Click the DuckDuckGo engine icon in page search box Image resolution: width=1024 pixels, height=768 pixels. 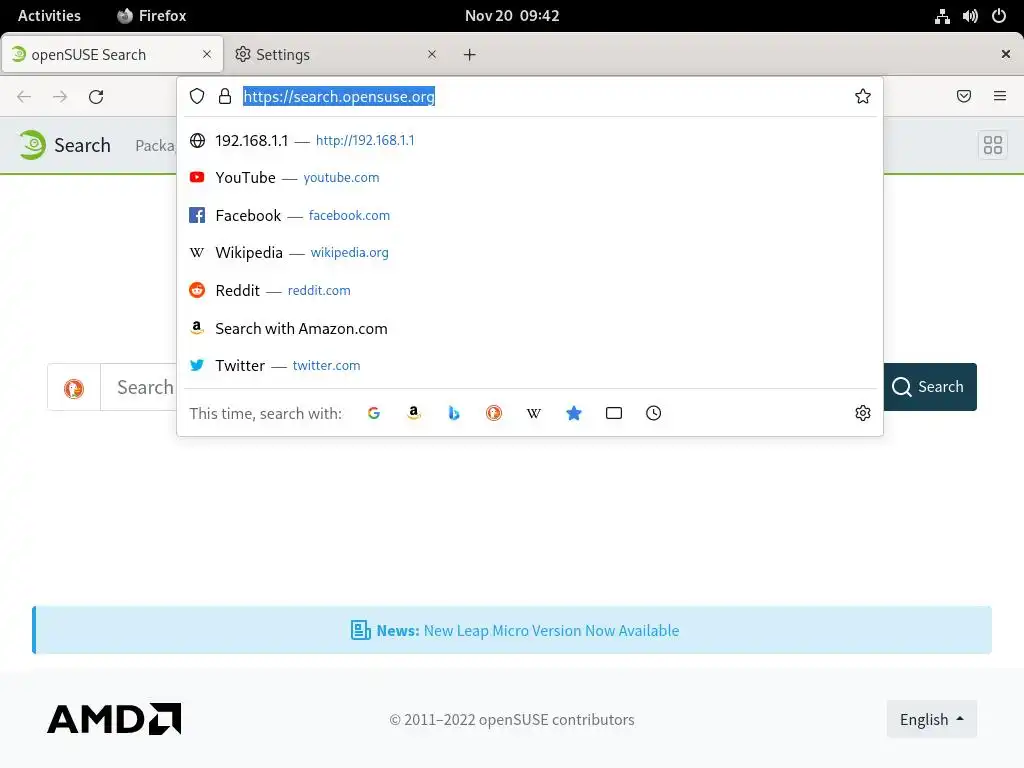pos(74,388)
